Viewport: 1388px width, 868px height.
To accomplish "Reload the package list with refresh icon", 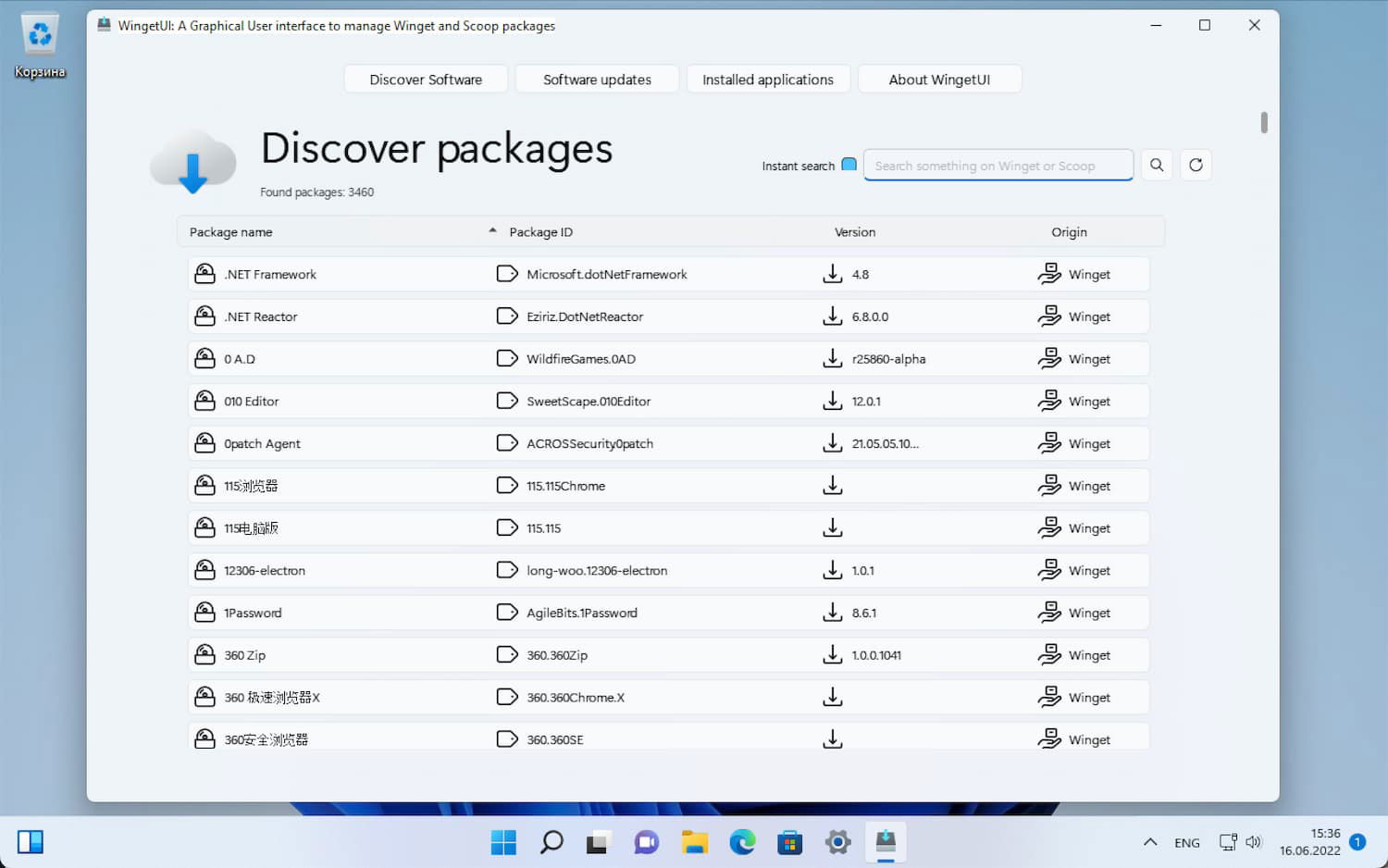I will (x=1196, y=166).
